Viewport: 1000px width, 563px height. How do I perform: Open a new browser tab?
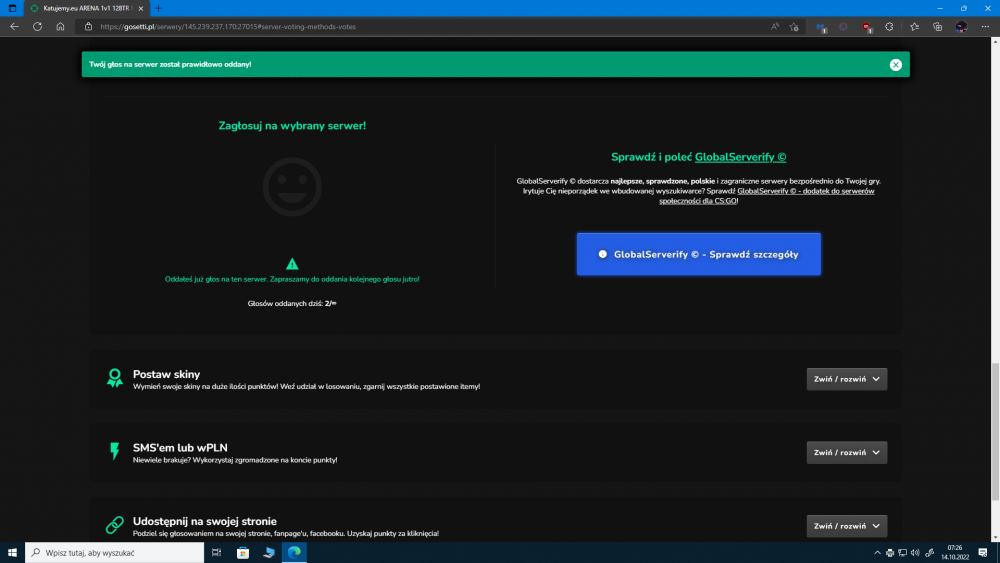[158, 8]
